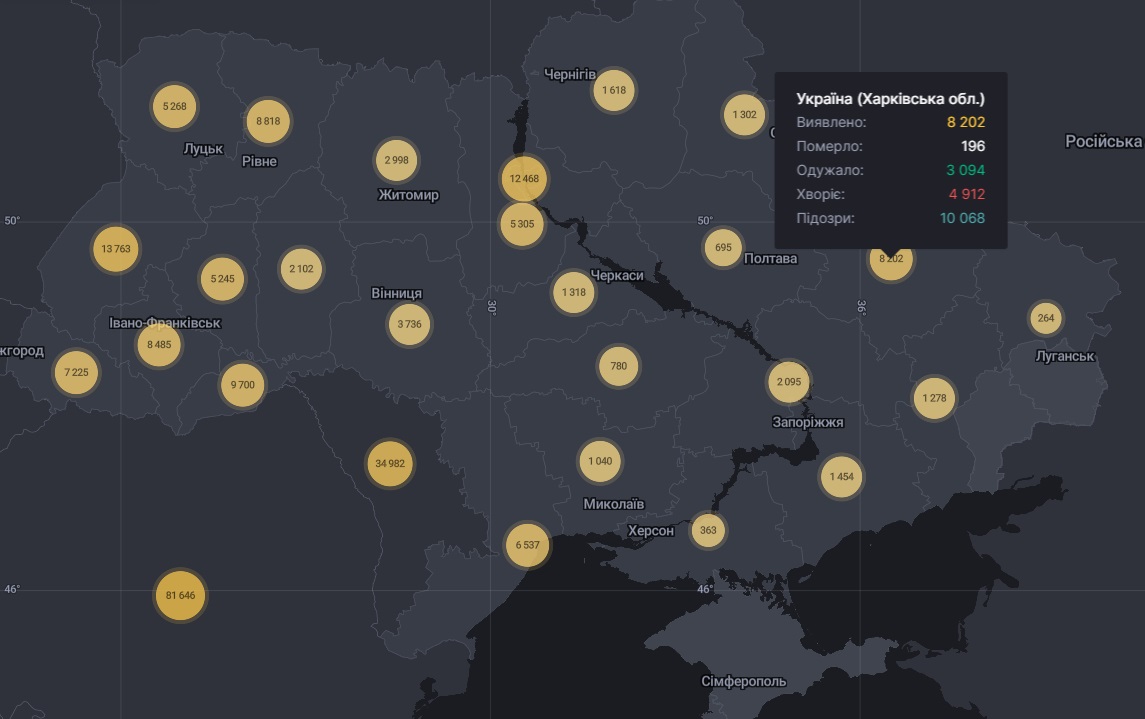Click the 5 268 bubble above Луцьк
The image size is (1145, 719).
click(x=175, y=106)
